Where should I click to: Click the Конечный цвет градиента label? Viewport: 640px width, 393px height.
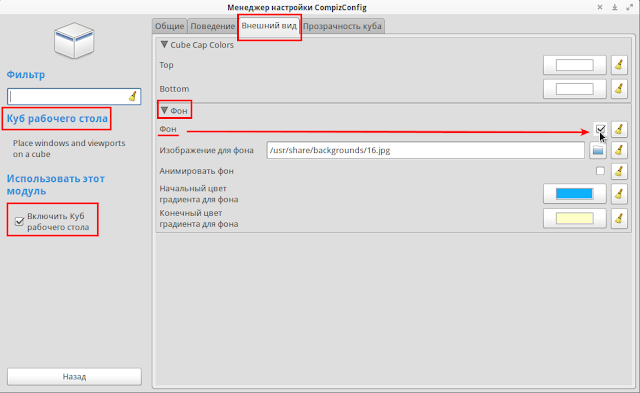(x=199, y=218)
